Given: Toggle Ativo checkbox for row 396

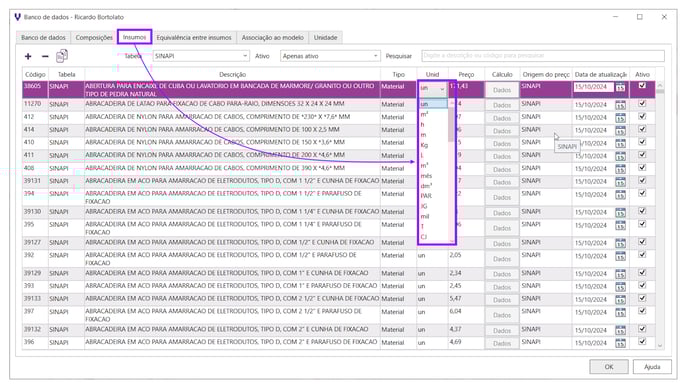Looking at the screenshot, I should (642, 341).
